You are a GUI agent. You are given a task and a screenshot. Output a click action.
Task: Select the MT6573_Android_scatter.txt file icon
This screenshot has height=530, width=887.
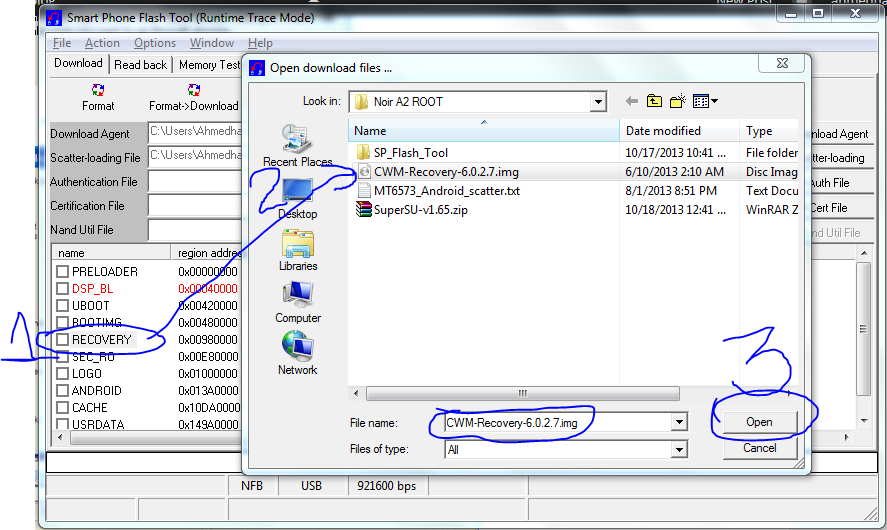[x=364, y=191]
